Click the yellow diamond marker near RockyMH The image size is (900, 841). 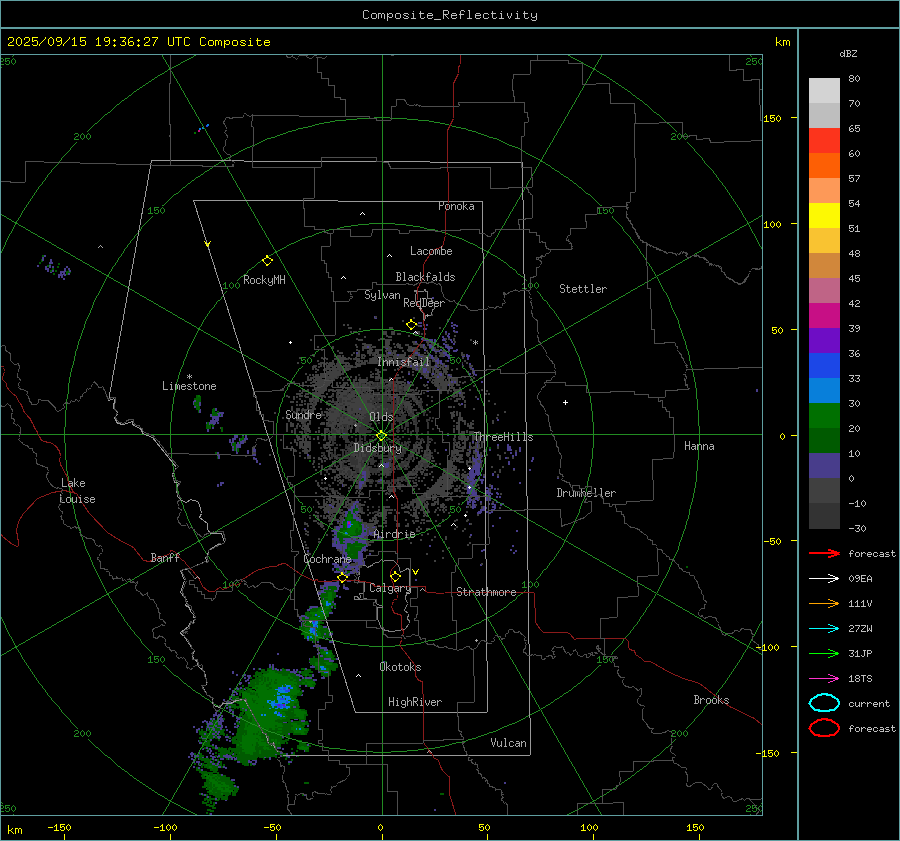click(267, 261)
